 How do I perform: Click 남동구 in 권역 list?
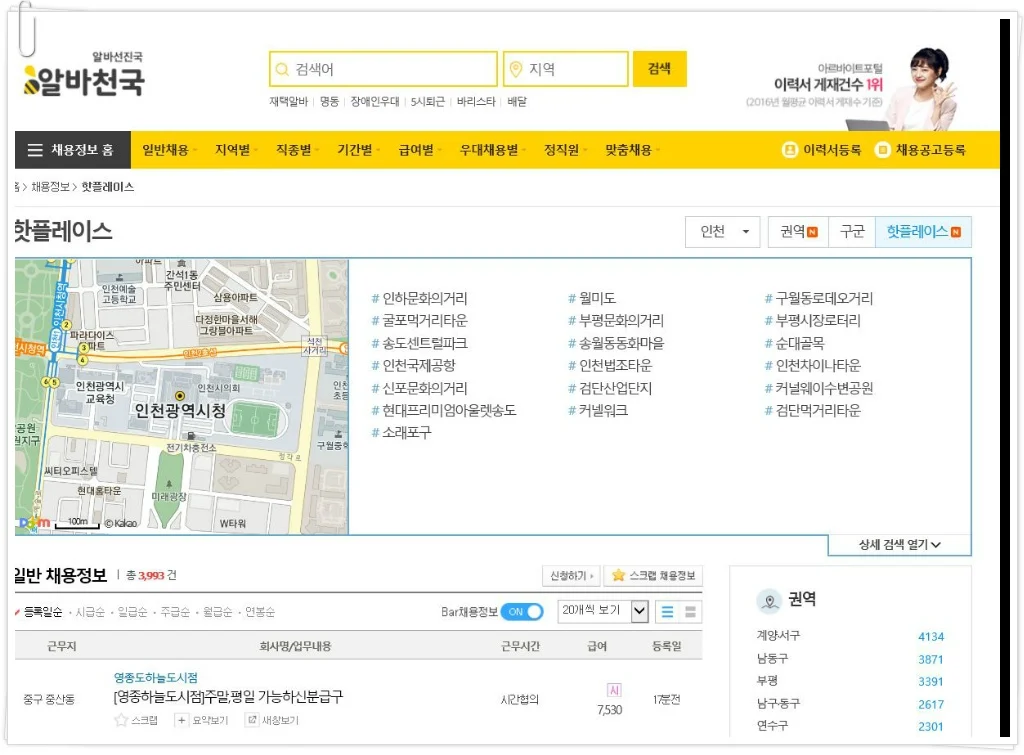[x=773, y=658]
